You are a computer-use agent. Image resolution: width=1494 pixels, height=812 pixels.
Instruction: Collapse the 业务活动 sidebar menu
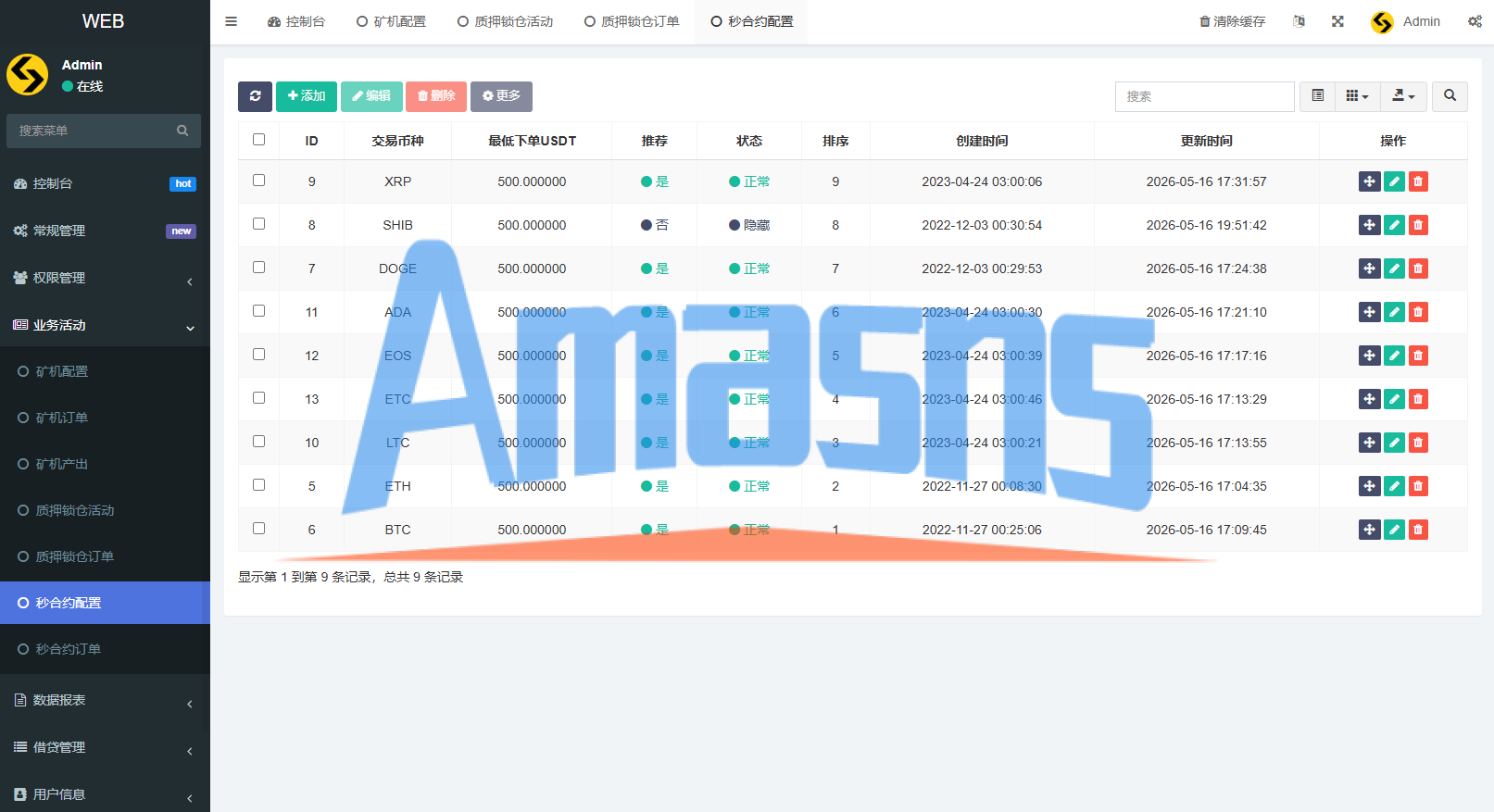pos(105,325)
